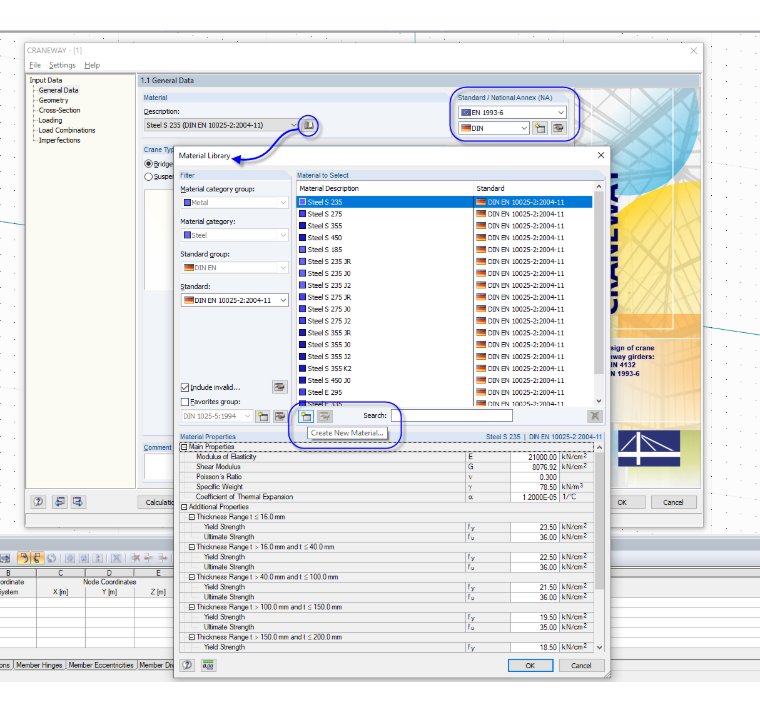This screenshot has height=712, width=760.
Task: Open the National Annex settings edit icon
Action: pos(559,128)
